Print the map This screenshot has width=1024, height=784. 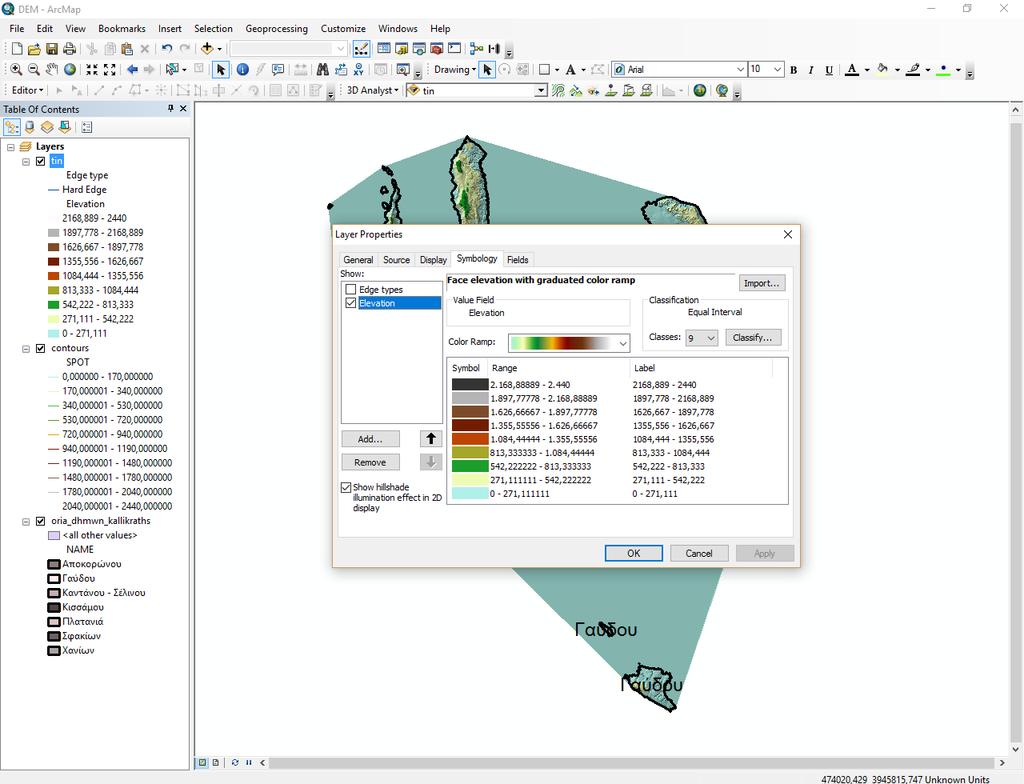(69, 48)
